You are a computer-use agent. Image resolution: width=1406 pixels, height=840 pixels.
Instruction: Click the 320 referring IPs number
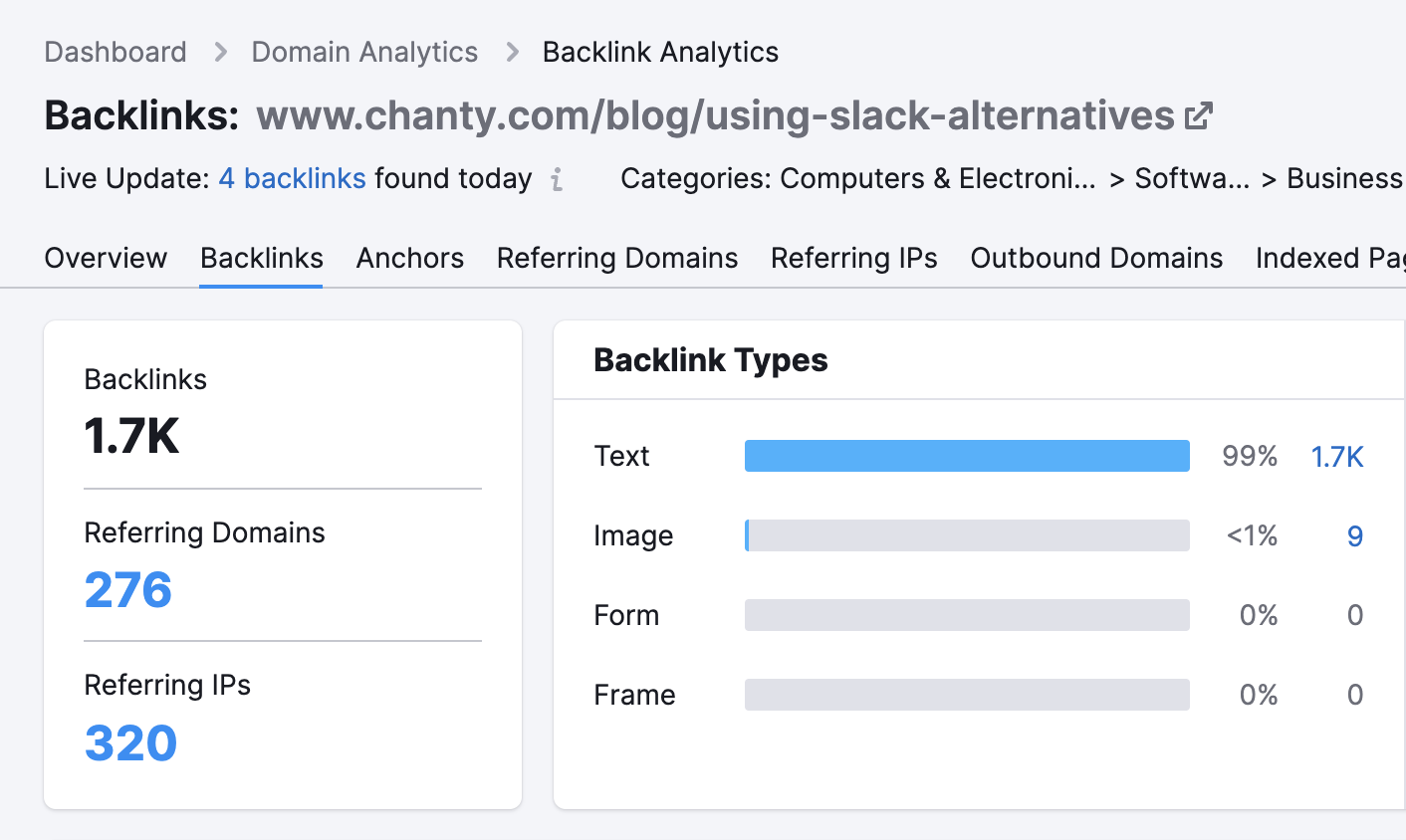pos(131,743)
